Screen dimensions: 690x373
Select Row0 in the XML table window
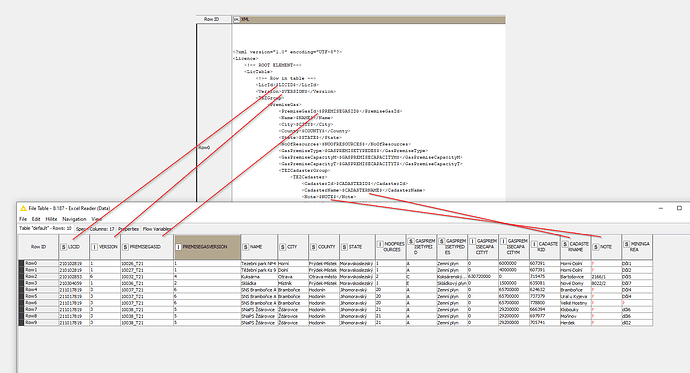tap(214, 148)
